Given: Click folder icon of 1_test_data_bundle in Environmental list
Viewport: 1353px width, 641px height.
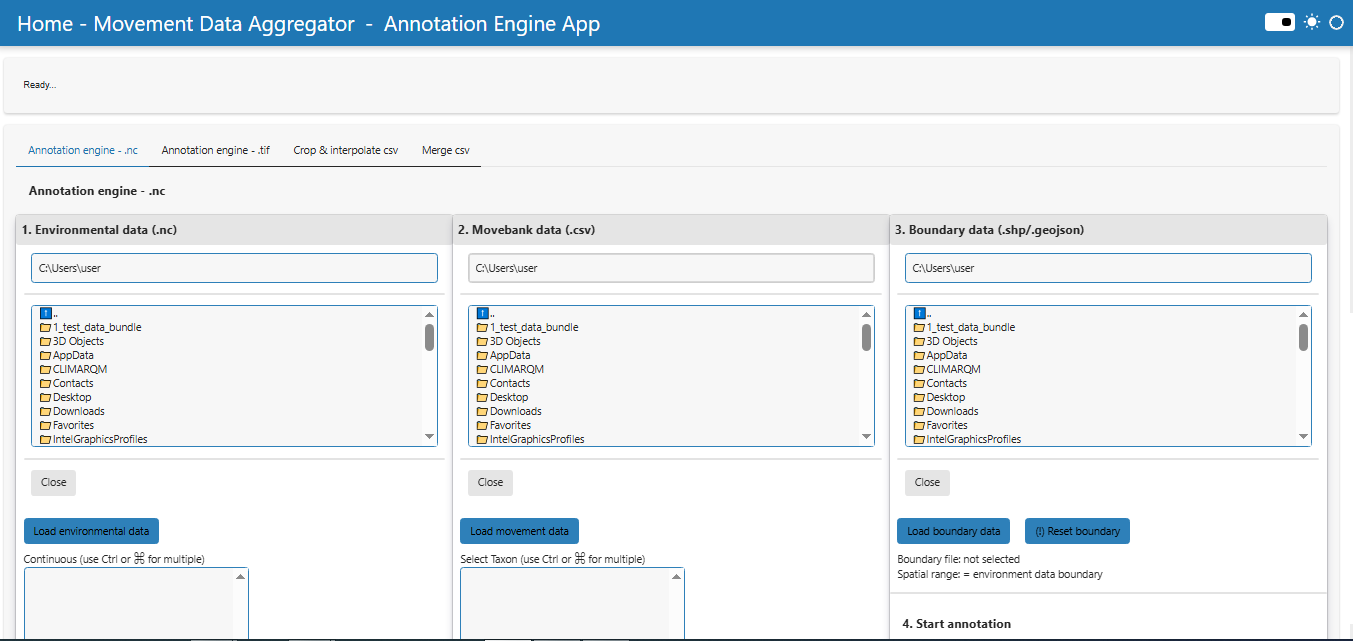Looking at the screenshot, I should pyautogui.click(x=45, y=327).
